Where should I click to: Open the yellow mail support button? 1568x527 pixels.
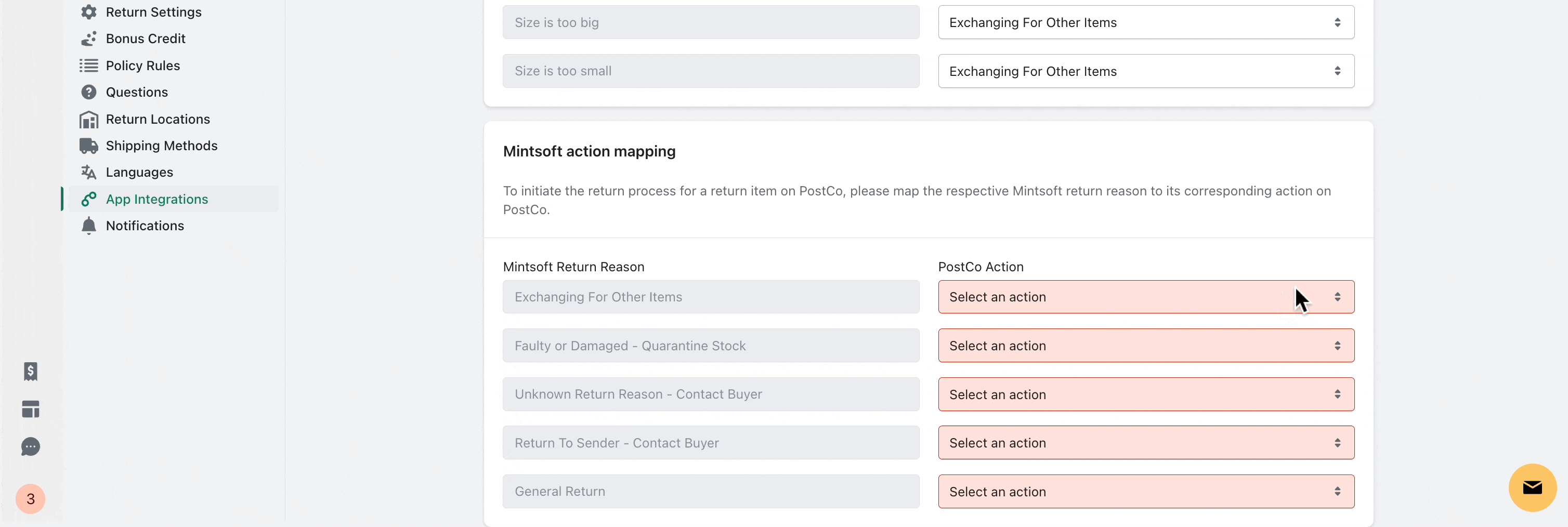pos(1532,488)
